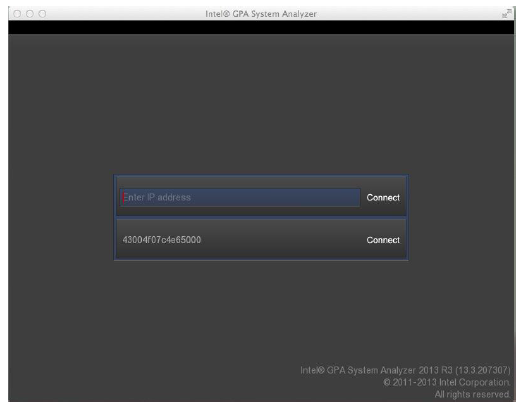Click the red text cursor in the IP field

(x=123, y=197)
